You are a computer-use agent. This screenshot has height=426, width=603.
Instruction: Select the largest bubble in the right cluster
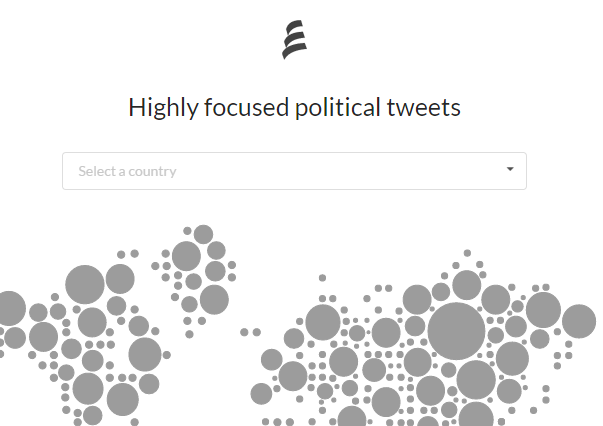click(x=457, y=331)
